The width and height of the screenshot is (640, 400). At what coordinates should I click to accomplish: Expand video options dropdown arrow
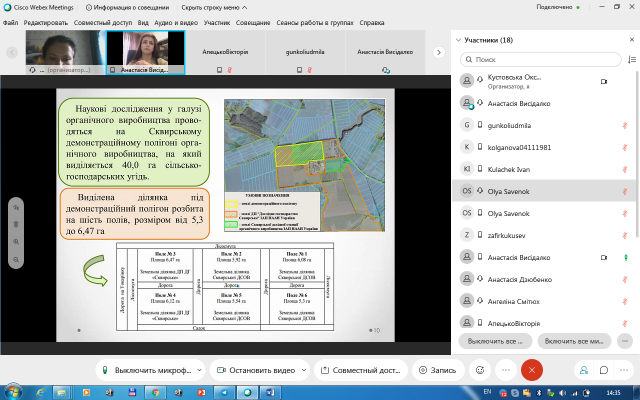(x=303, y=369)
